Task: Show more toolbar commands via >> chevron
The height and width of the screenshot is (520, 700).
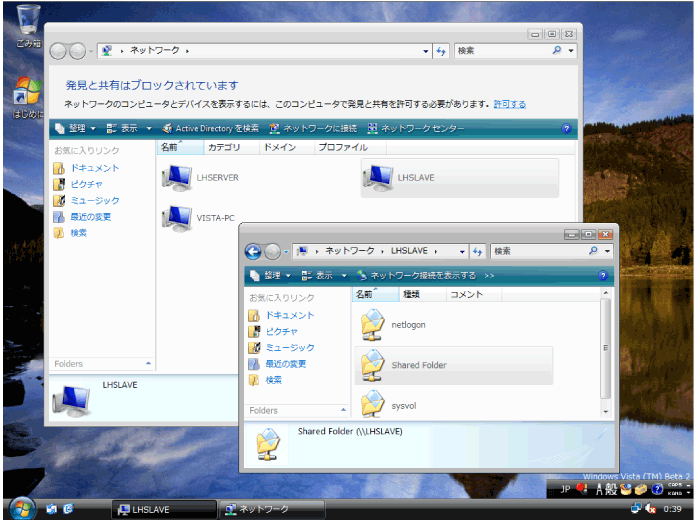Action: click(489, 276)
